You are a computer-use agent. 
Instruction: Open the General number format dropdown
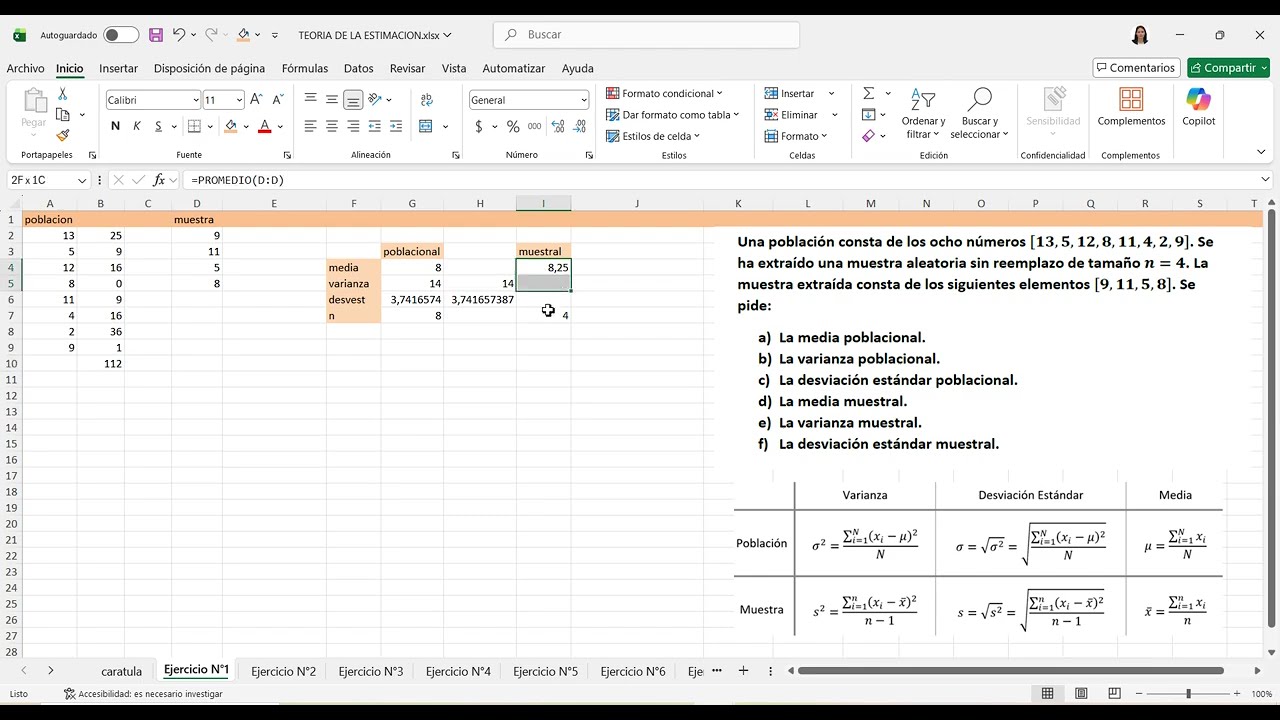pyautogui.click(x=583, y=100)
